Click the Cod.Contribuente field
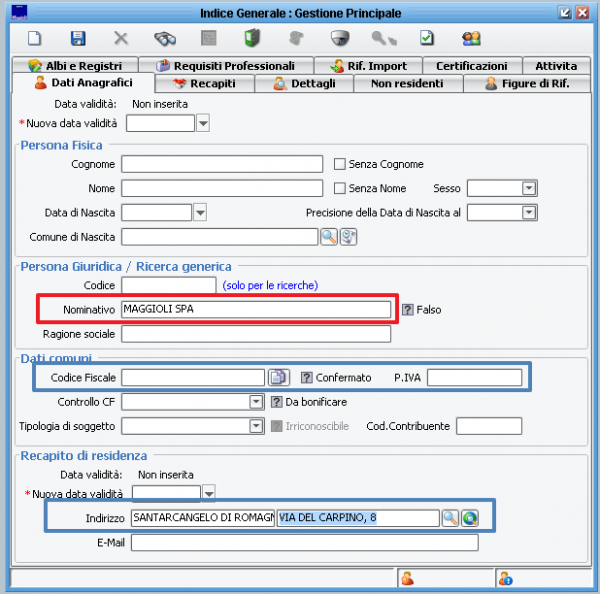 [489, 426]
